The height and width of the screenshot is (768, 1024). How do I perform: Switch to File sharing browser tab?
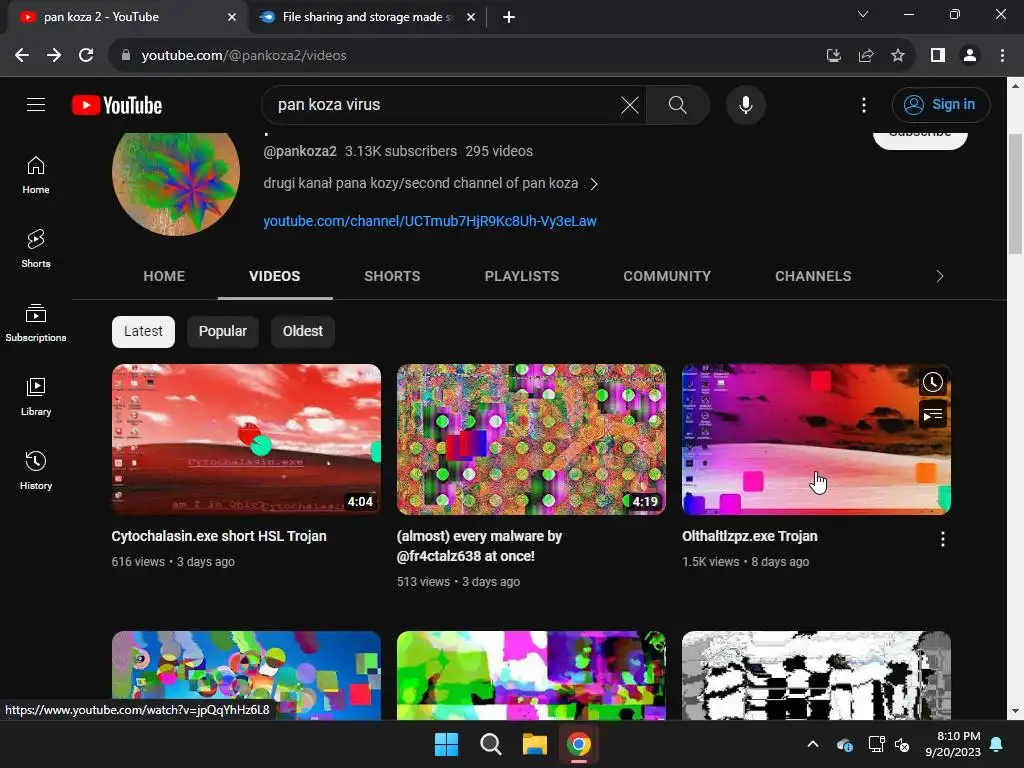click(365, 17)
